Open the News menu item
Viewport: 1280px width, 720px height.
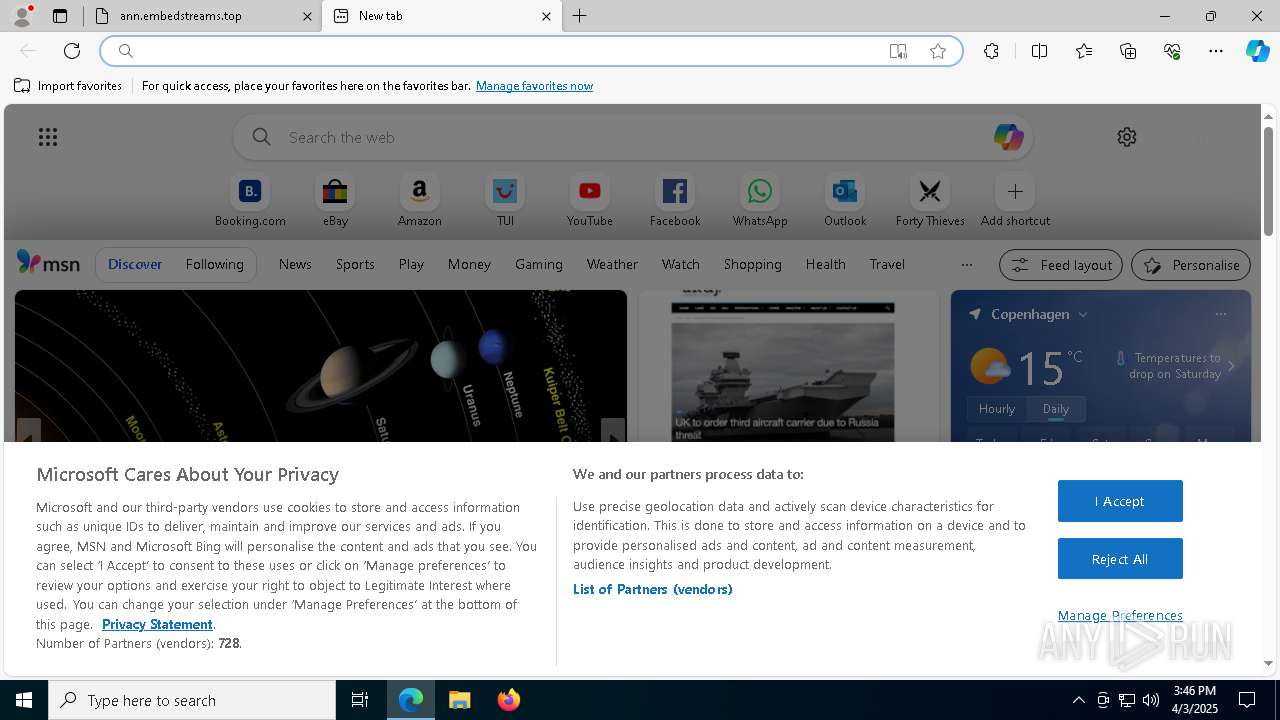click(295, 264)
